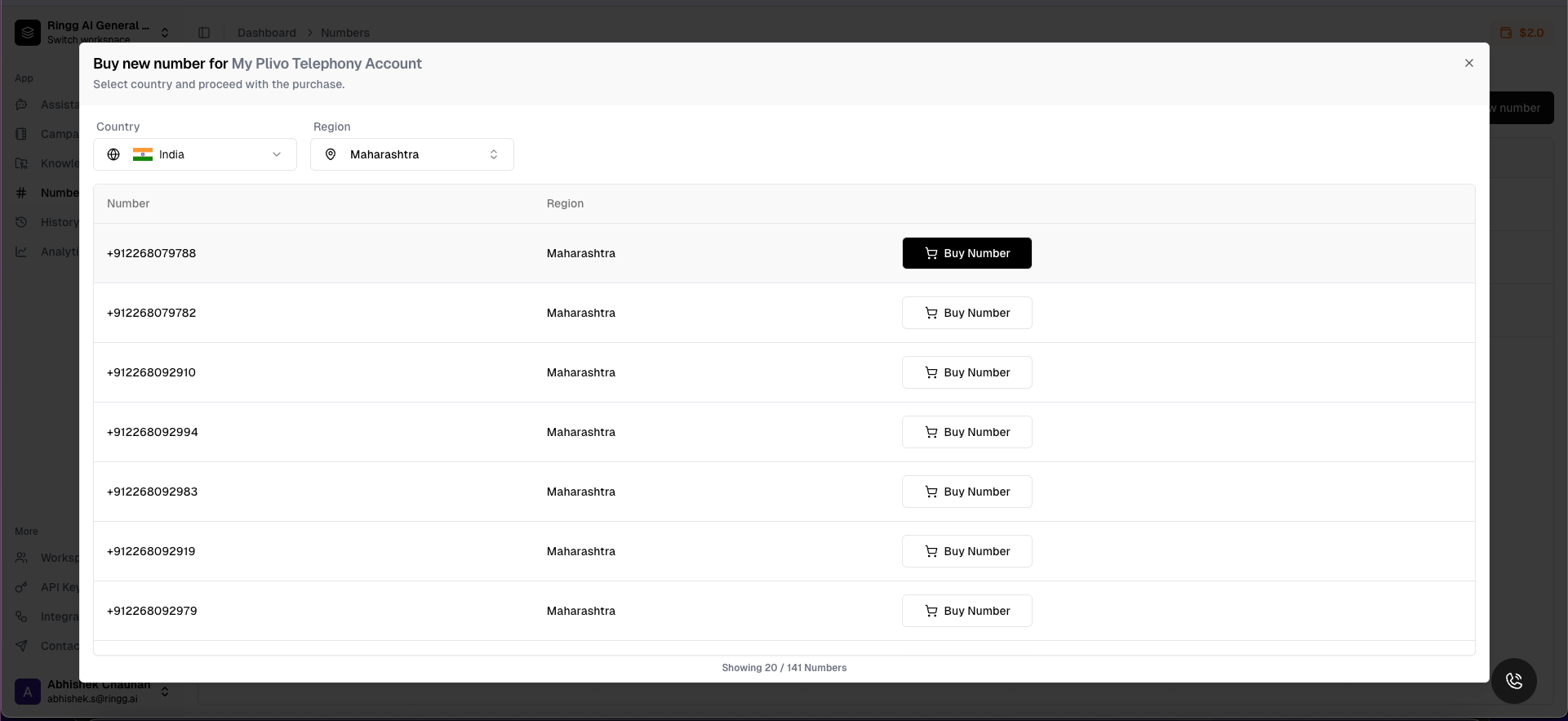Click the cart icon for +912268092979

point(931,611)
